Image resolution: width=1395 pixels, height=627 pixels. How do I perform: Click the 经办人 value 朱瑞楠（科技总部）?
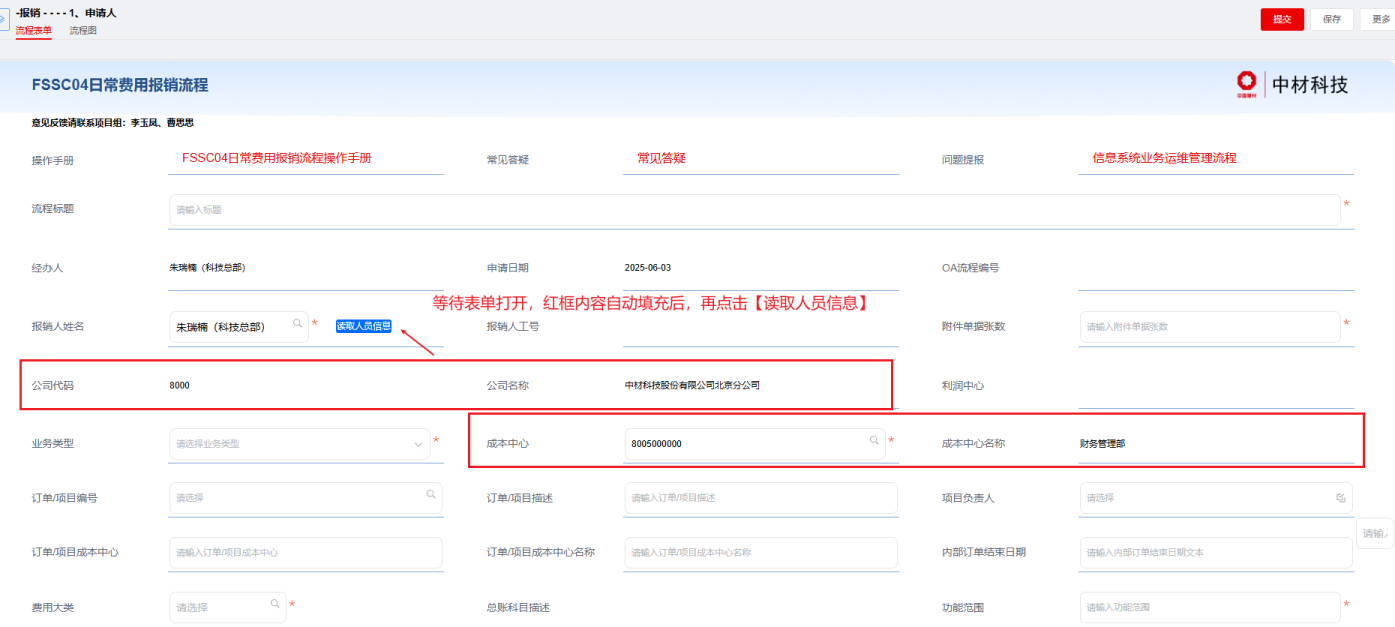[x=208, y=268]
